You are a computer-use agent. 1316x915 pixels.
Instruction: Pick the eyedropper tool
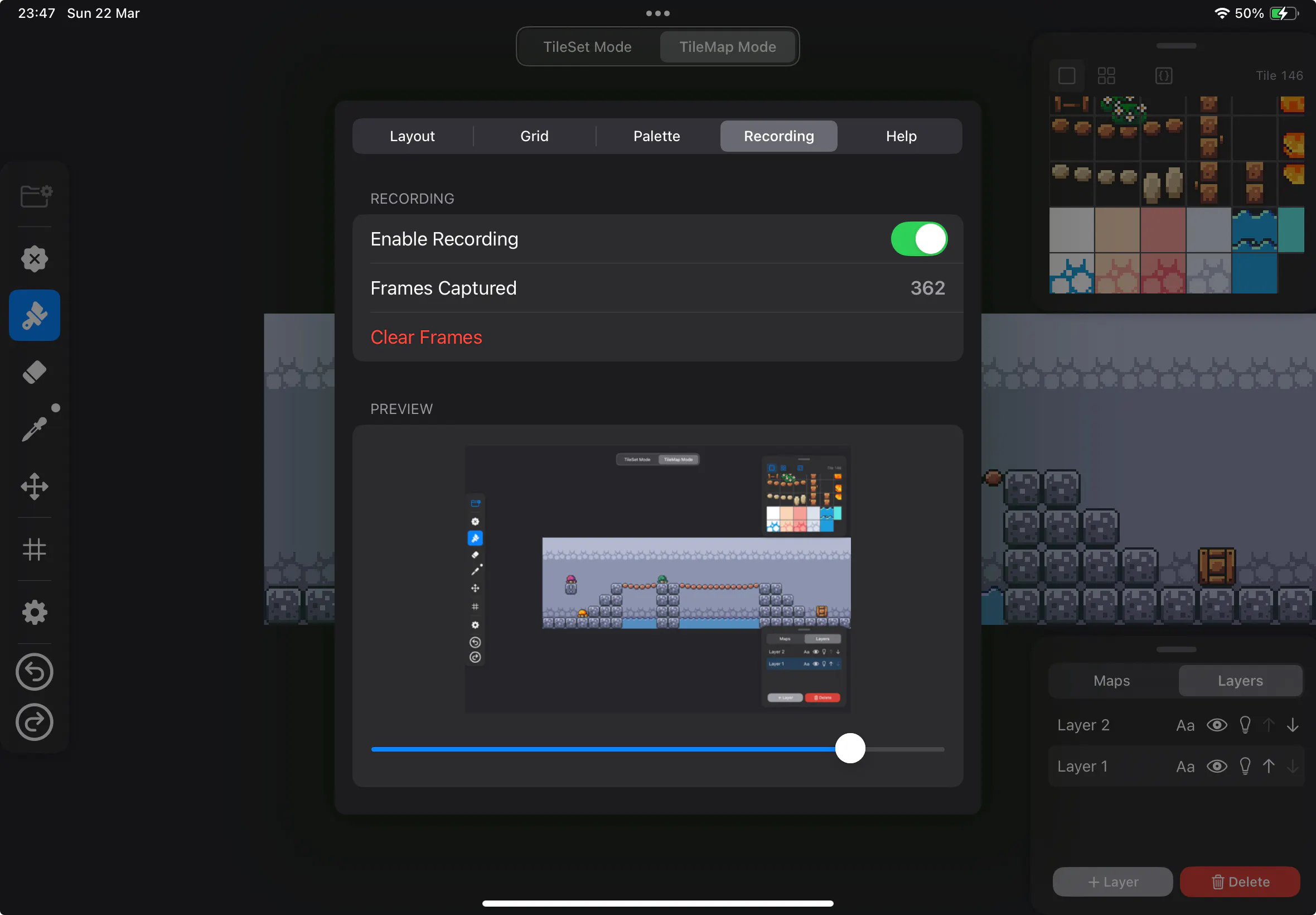point(35,429)
